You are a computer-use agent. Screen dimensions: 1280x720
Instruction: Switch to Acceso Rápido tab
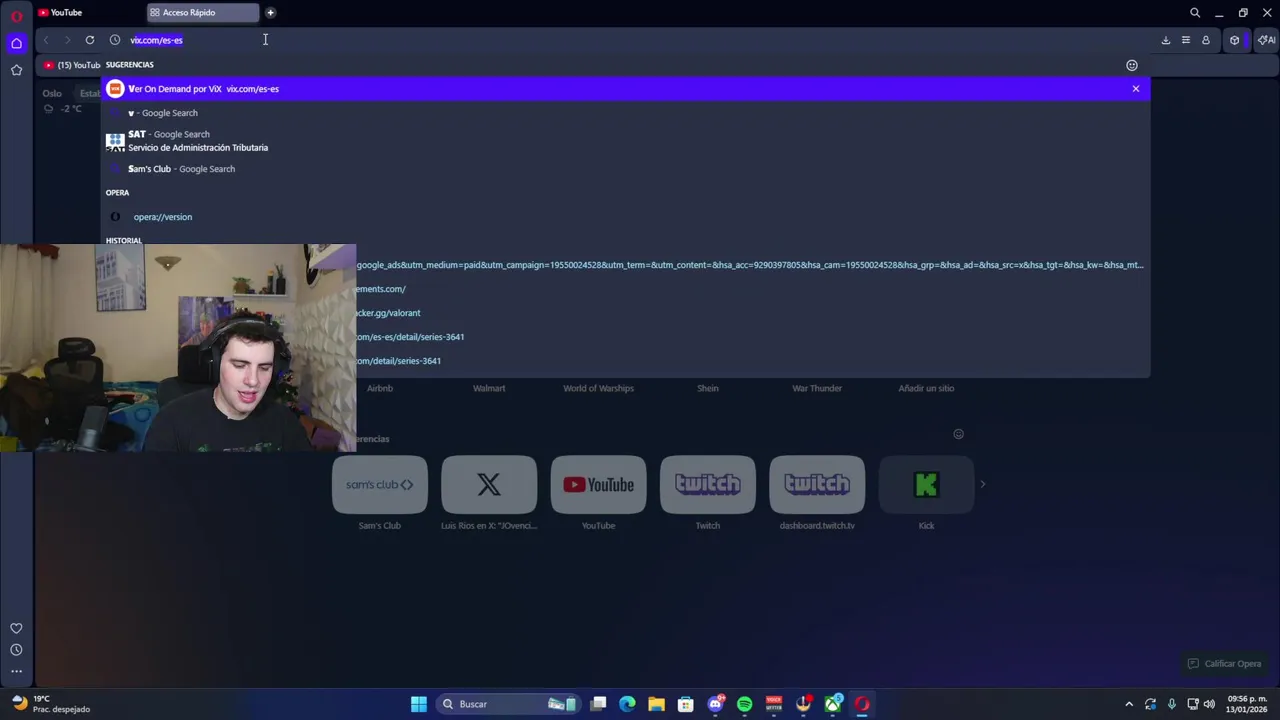202,13
